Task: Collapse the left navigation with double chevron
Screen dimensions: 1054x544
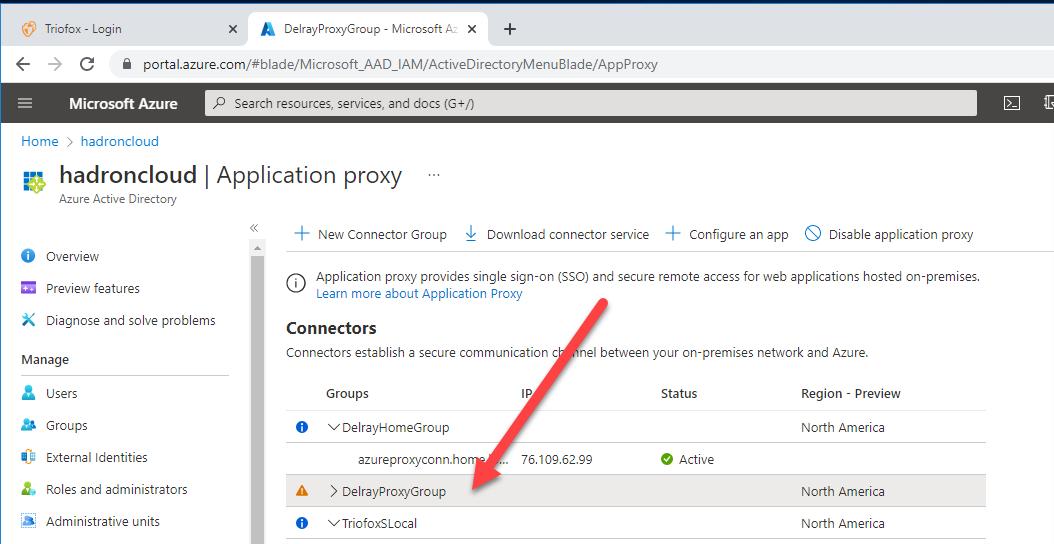Action: (254, 228)
